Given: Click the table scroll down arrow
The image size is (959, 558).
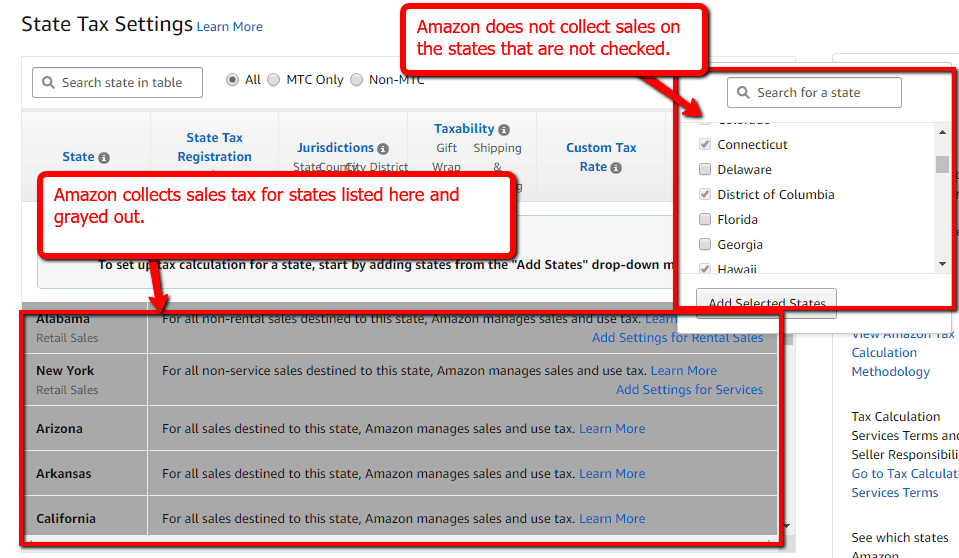Looking at the screenshot, I should (x=787, y=526).
